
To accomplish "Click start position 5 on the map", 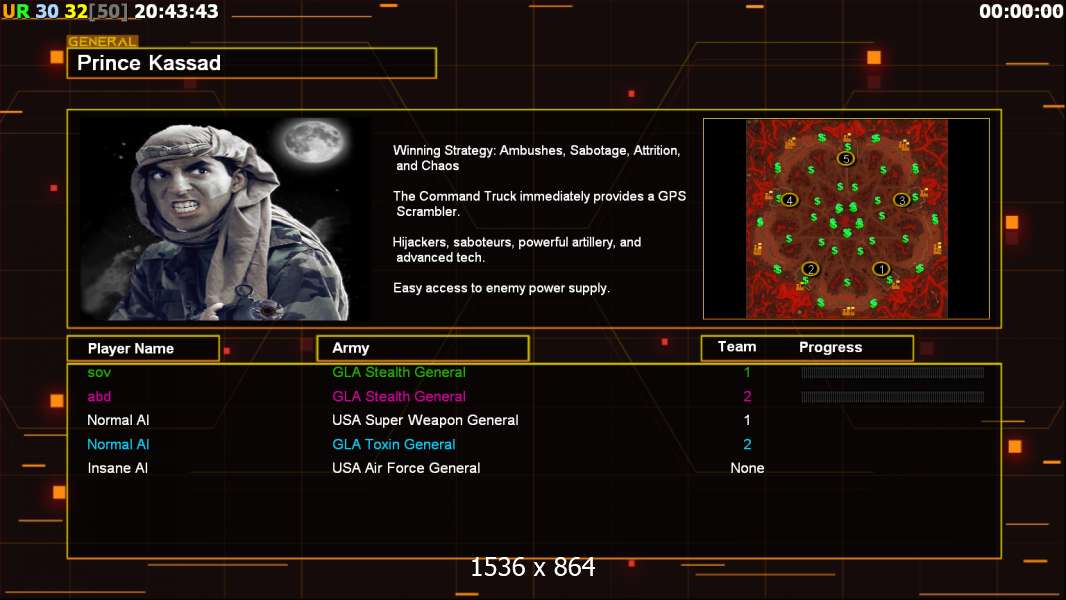I will tap(846, 159).
